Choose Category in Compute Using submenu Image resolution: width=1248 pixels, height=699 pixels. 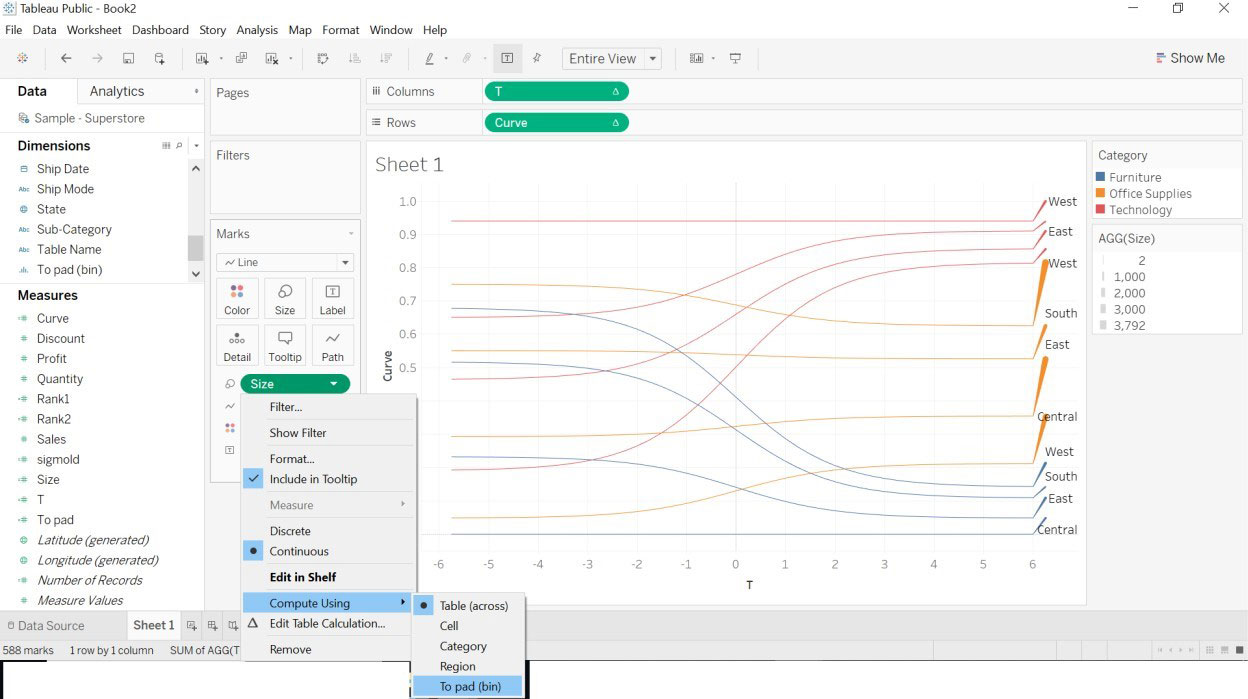coord(463,646)
